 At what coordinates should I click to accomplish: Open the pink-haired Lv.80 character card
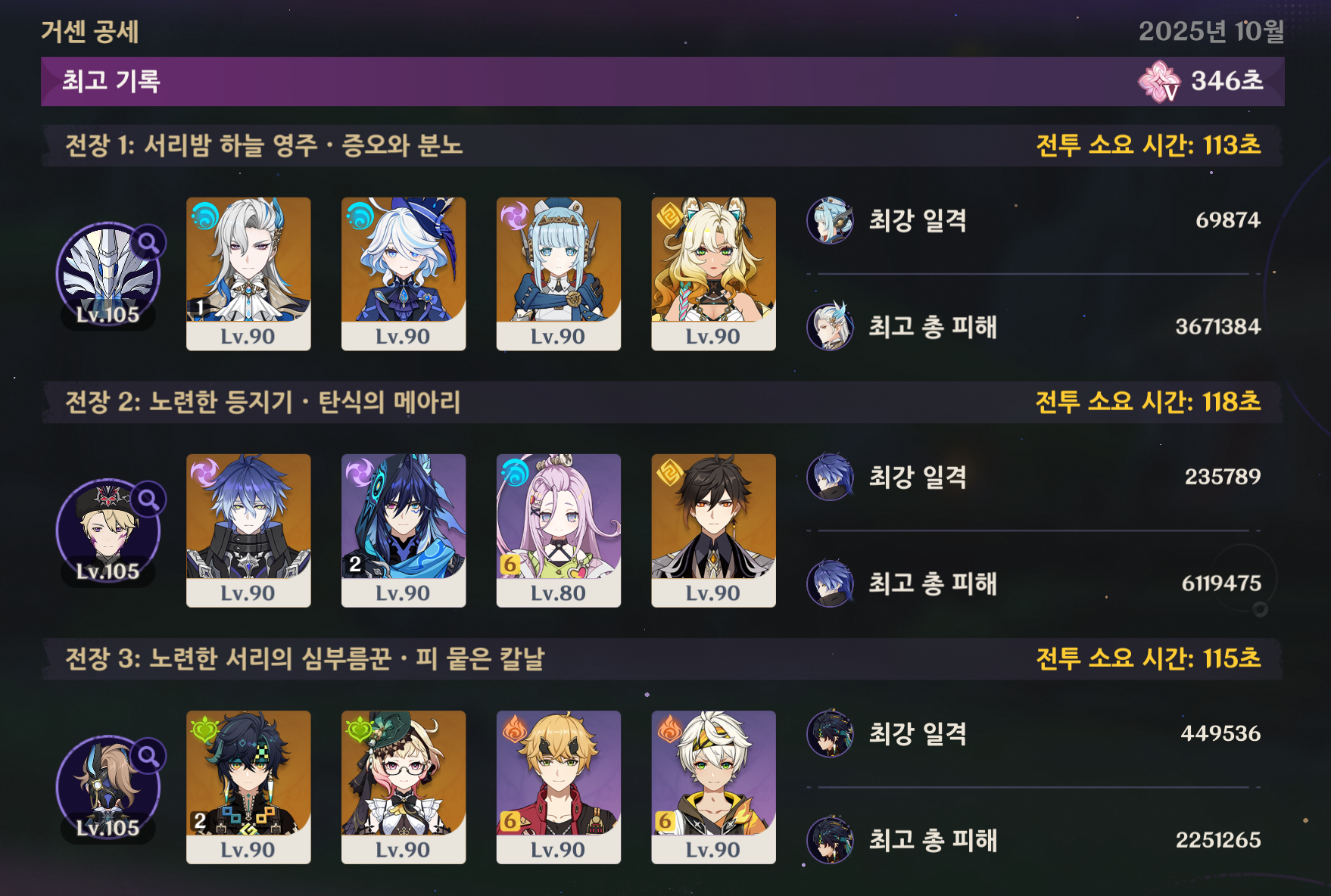click(559, 530)
